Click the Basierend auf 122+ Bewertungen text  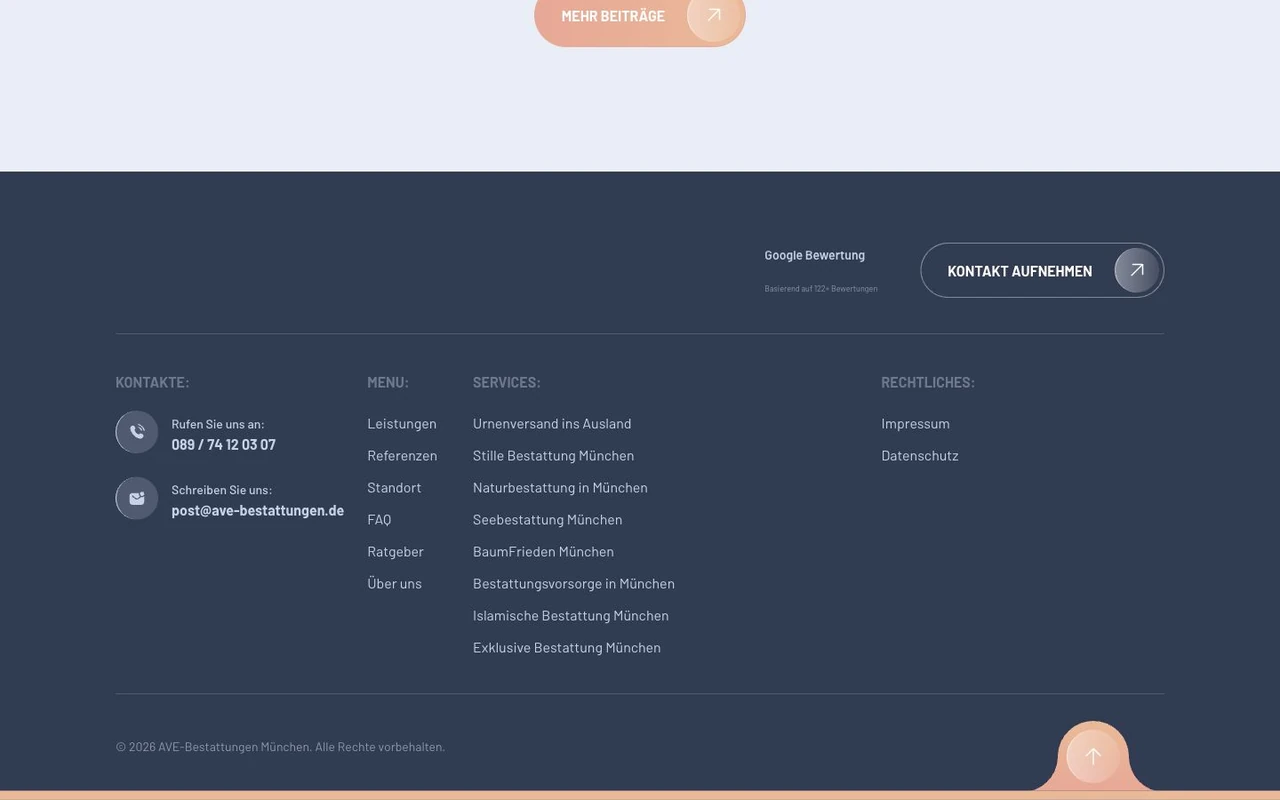click(x=820, y=288)
